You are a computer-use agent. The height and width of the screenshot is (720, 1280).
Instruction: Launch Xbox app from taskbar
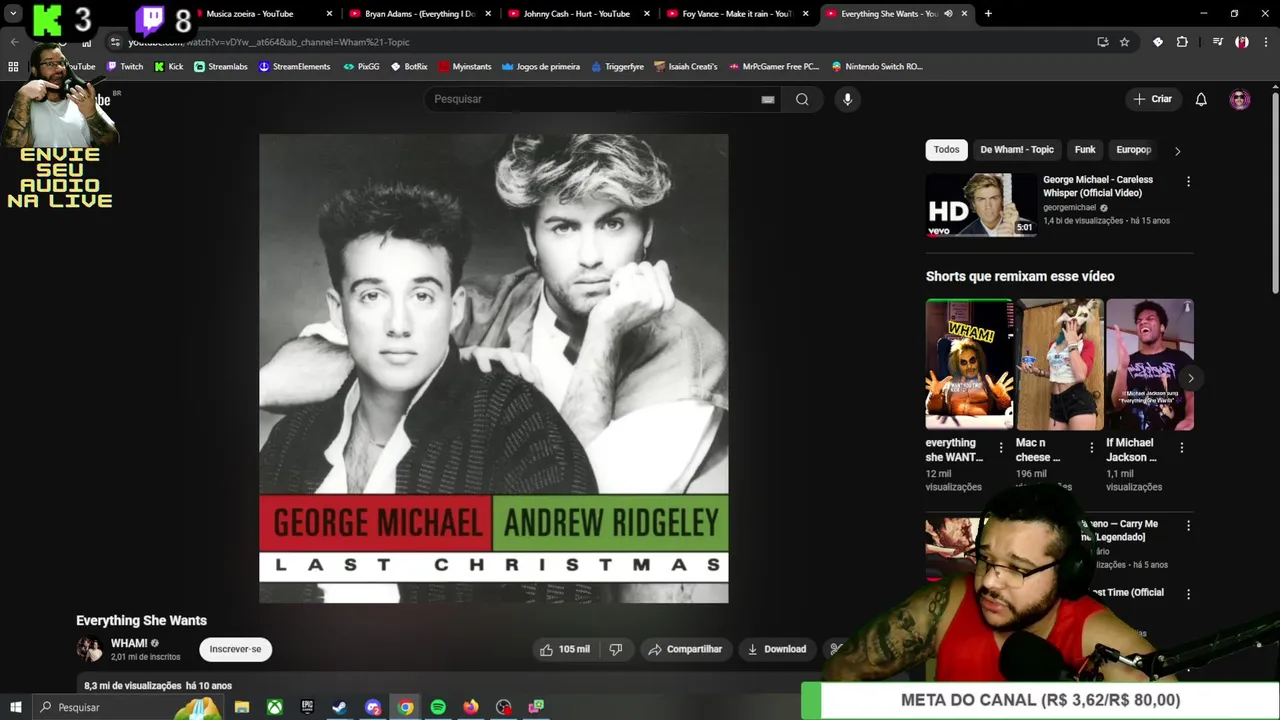[274, 707]
